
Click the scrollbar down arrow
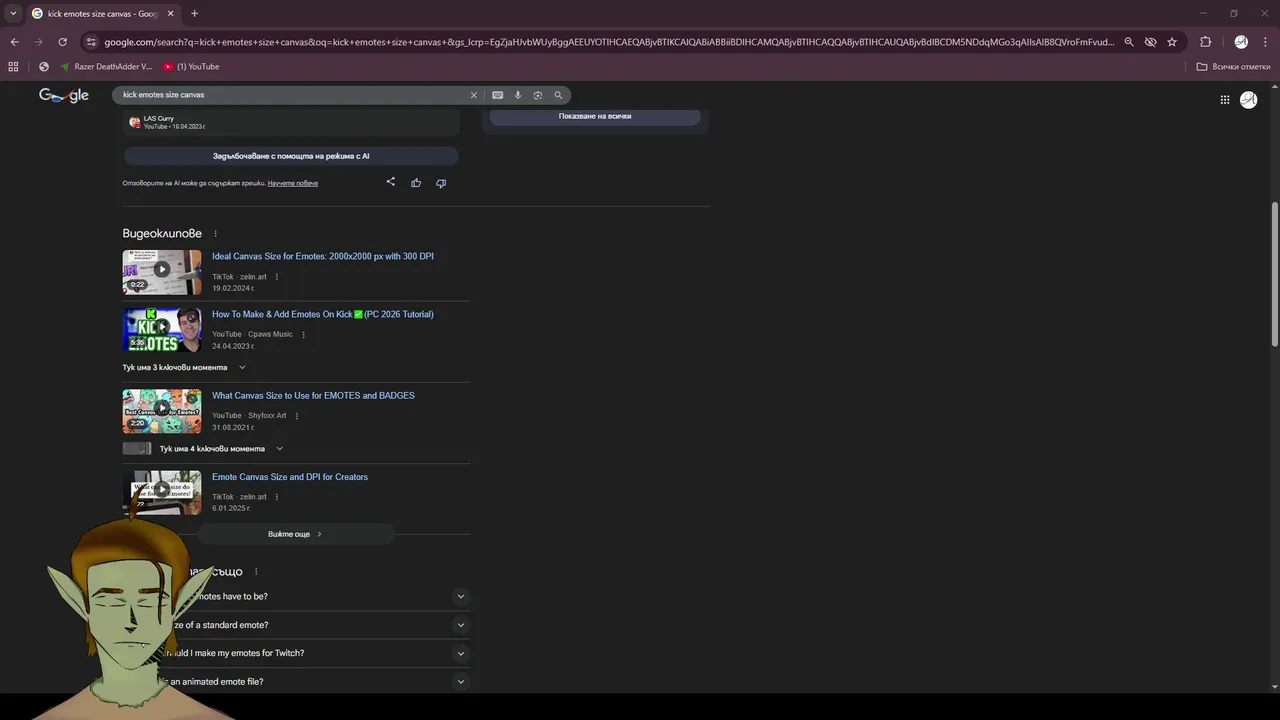(x=1274, y=687)
